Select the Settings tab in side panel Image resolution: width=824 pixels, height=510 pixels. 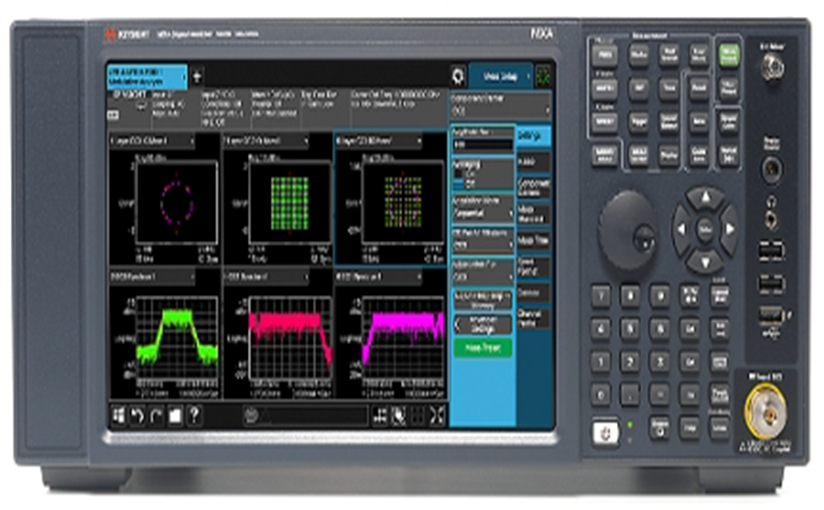coord(531,137)
